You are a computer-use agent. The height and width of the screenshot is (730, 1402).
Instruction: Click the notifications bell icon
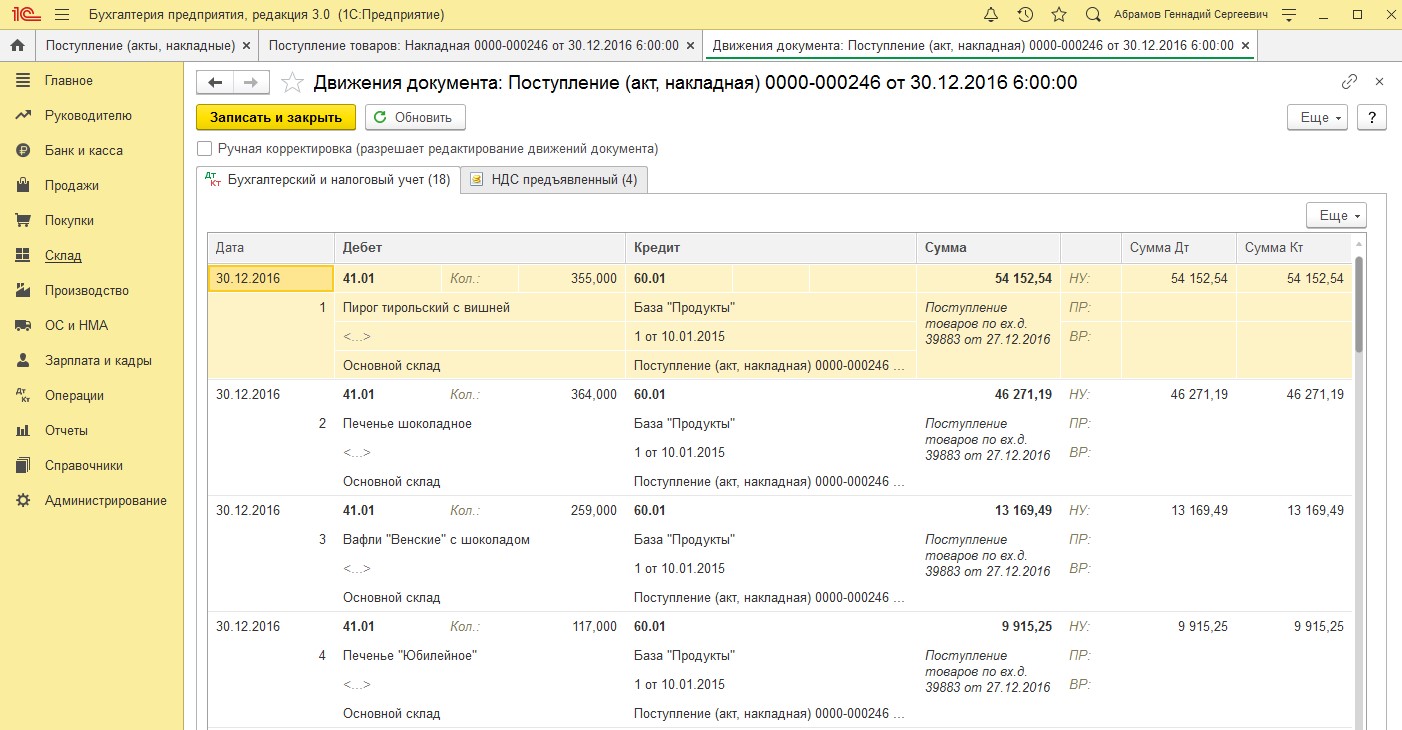[991, 15]
